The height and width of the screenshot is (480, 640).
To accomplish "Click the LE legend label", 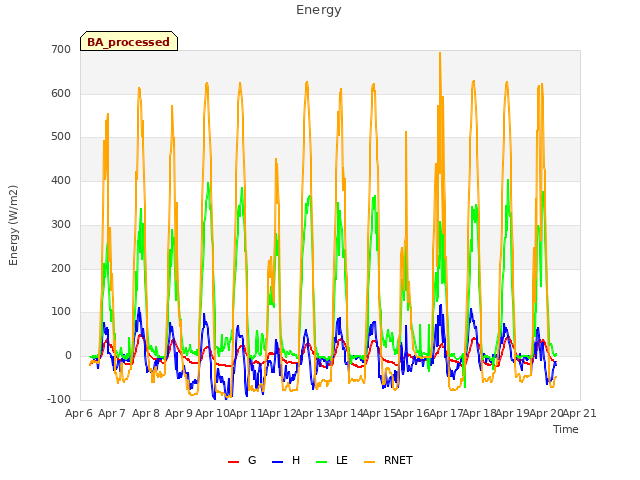I will click(x=342, y=460).
